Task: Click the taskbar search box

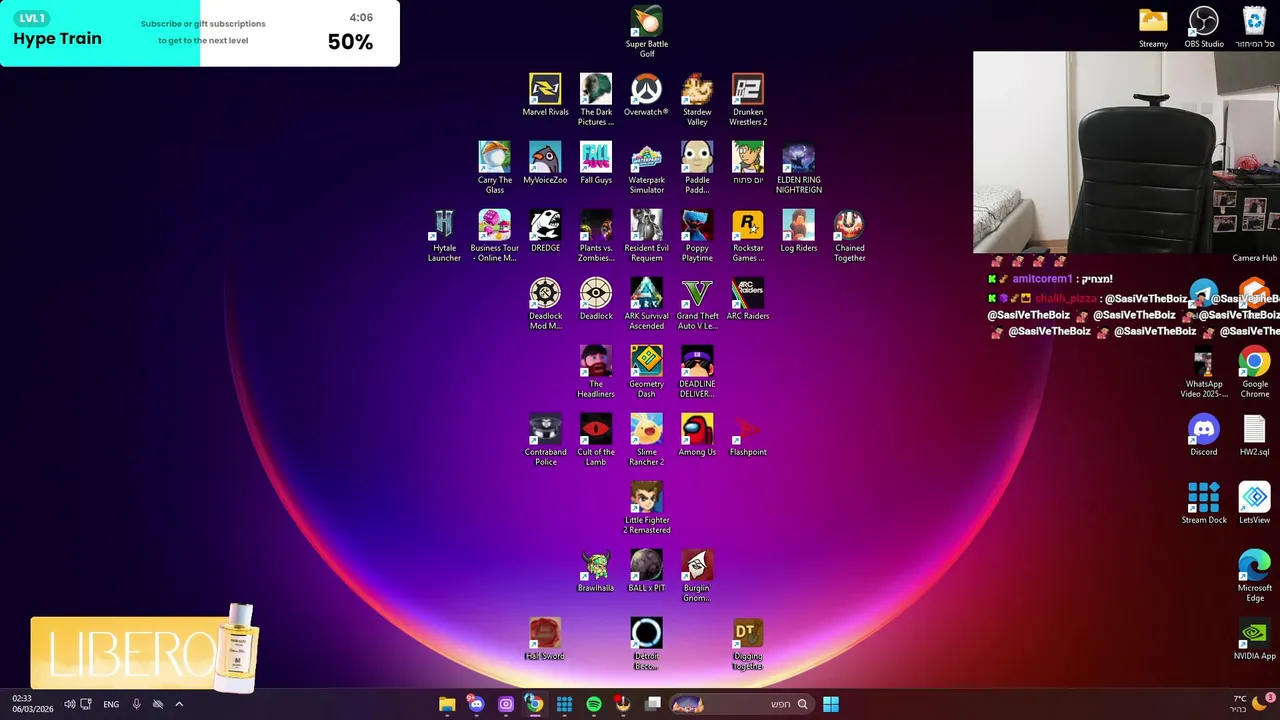Action: tap(740, 704)
